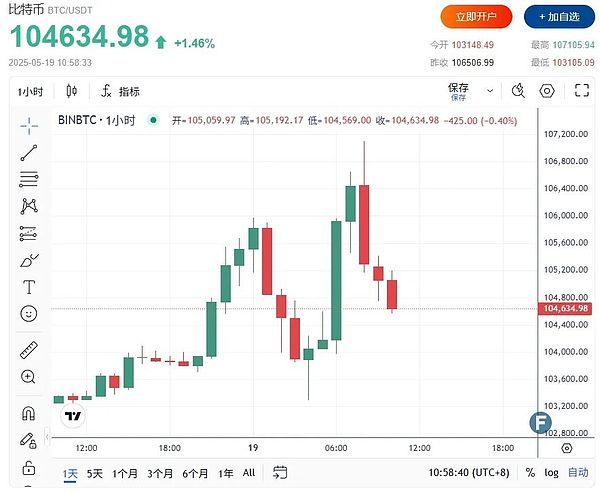Viewport: 600px width, 493px height.
Task: Toggle lock all drawing tools
Action: 28,467
